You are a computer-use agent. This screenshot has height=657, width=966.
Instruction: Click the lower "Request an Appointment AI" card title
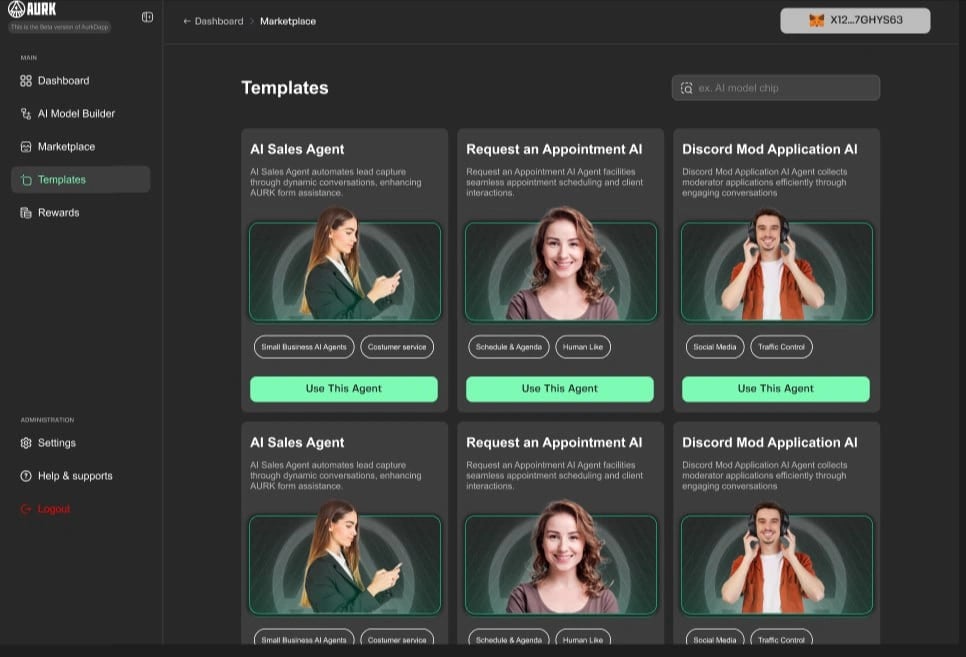click(554, 443)
